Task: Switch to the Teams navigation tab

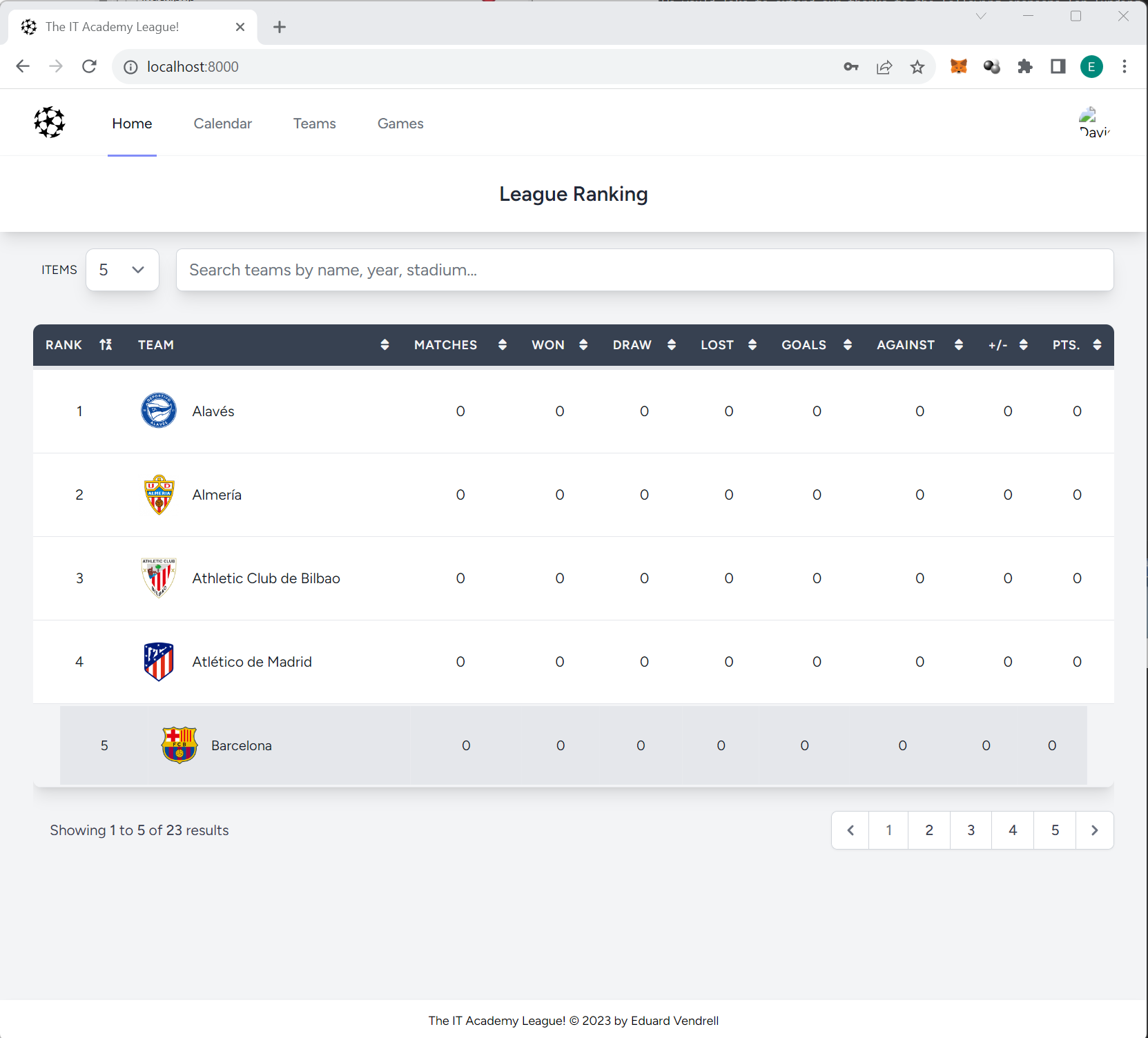Action: (x=314, y=124)
